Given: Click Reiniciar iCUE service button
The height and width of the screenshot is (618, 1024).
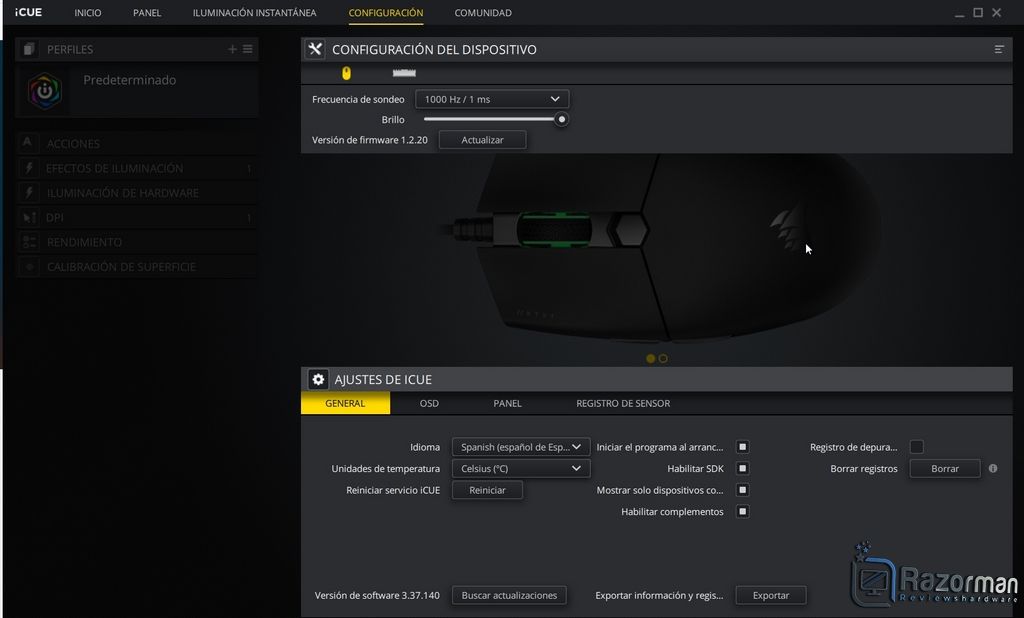Looking at the screenshot, I should pos(487,490).
